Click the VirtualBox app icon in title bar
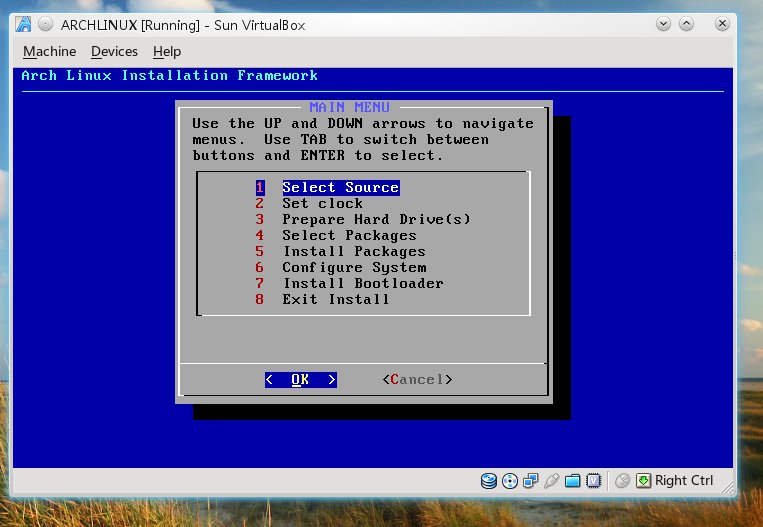The width and height of the screenshot is (763, 527). pyautogui.click(x=23, y=24)
